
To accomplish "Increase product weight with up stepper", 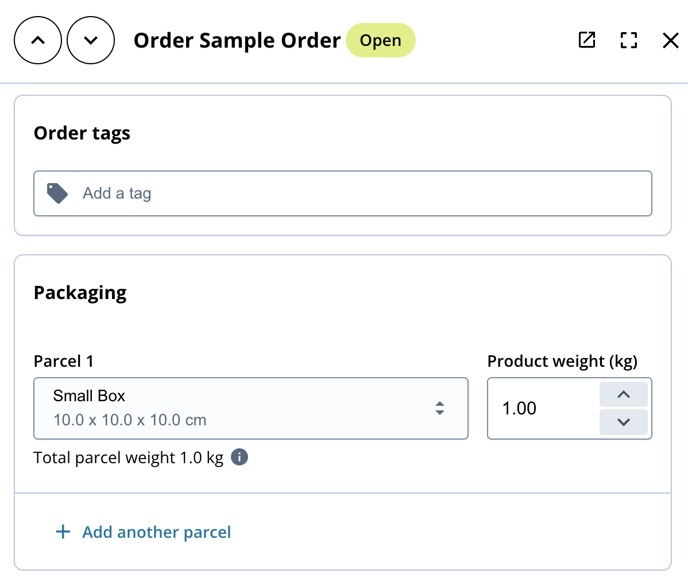I will [624, 394].
